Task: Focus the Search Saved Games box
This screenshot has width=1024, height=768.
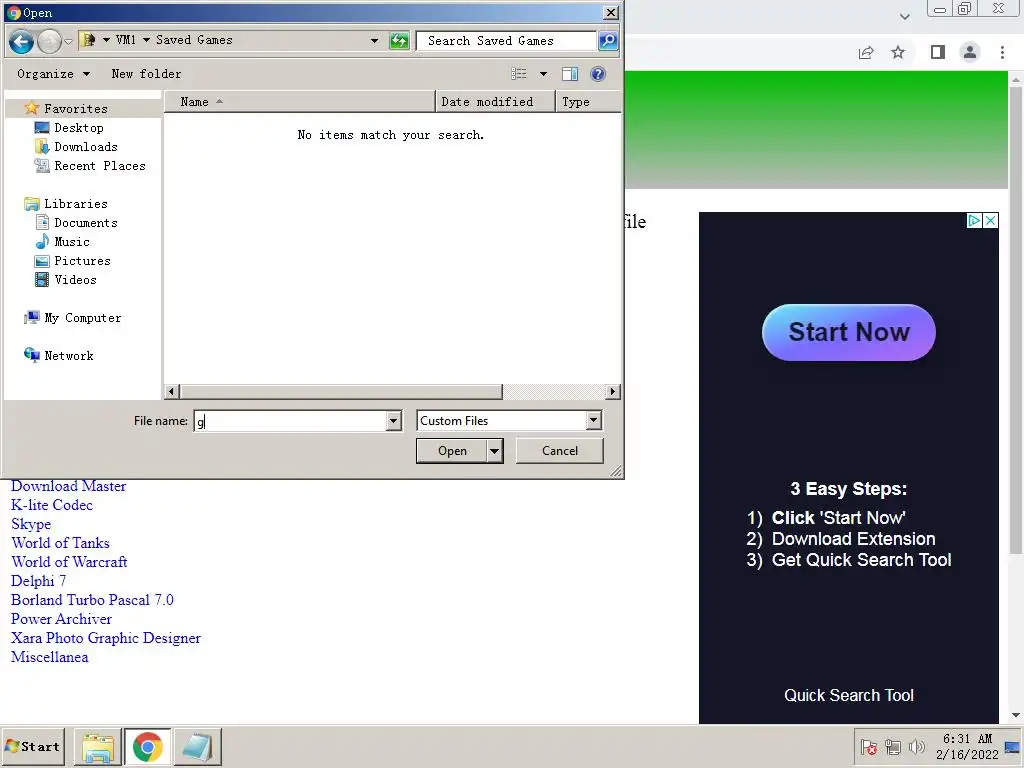Action: pyautogui.click(x=507, y=41)
